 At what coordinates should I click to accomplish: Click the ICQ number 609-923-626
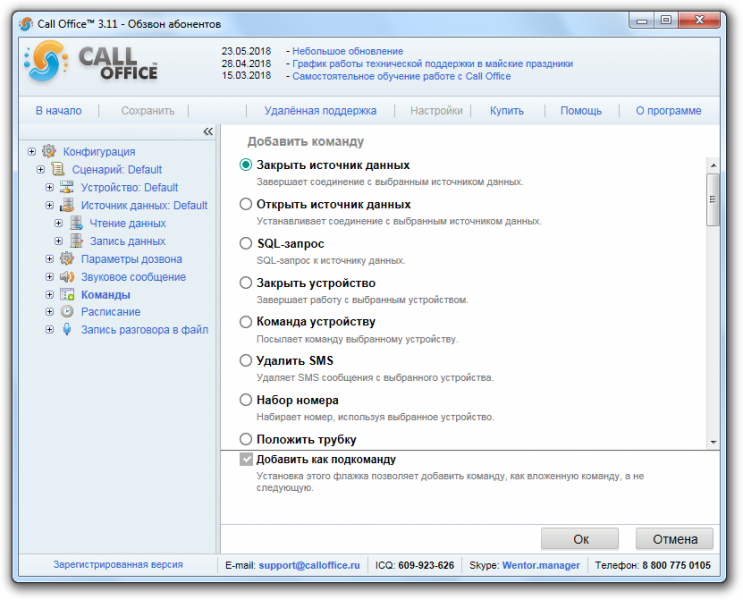tap(426, 565)
